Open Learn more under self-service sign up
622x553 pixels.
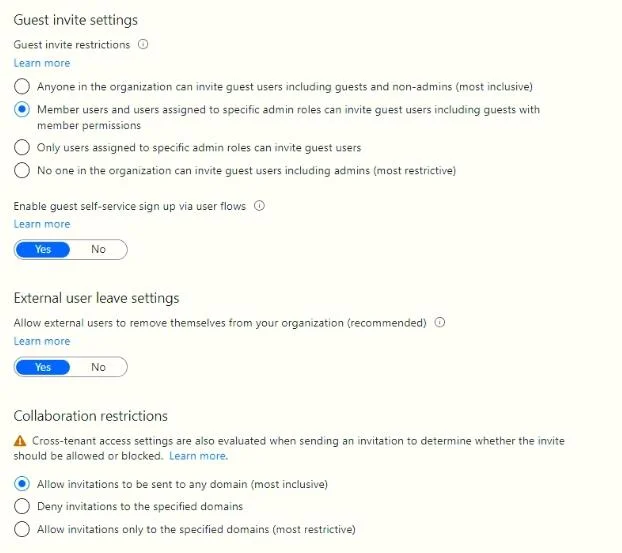click(42, 224)
